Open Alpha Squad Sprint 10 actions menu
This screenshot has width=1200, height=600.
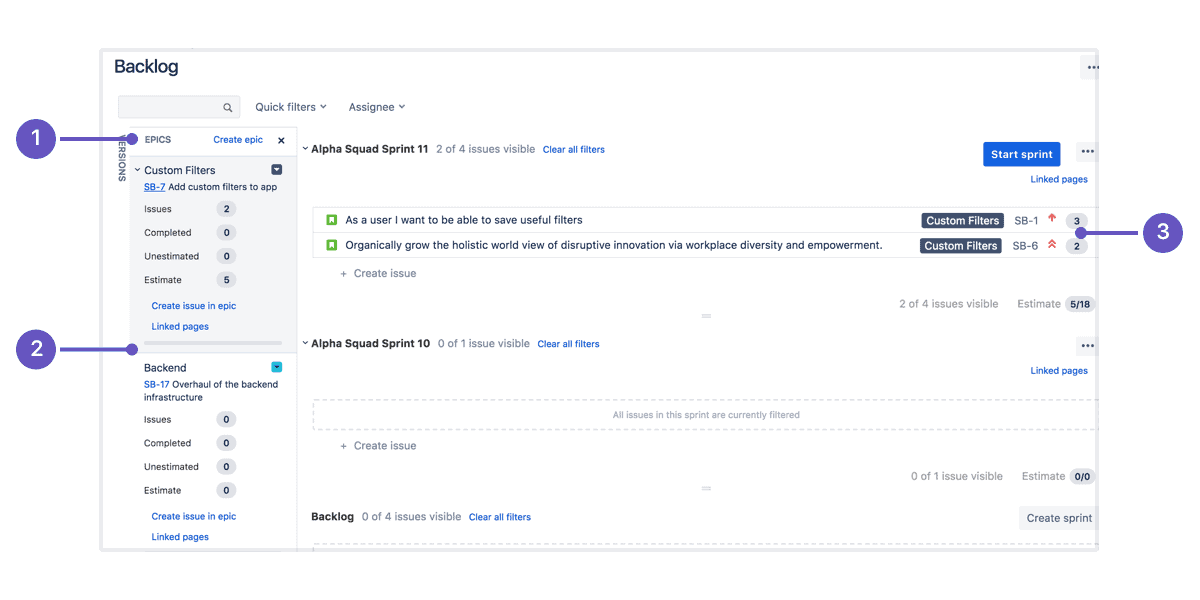(1087, 345)
